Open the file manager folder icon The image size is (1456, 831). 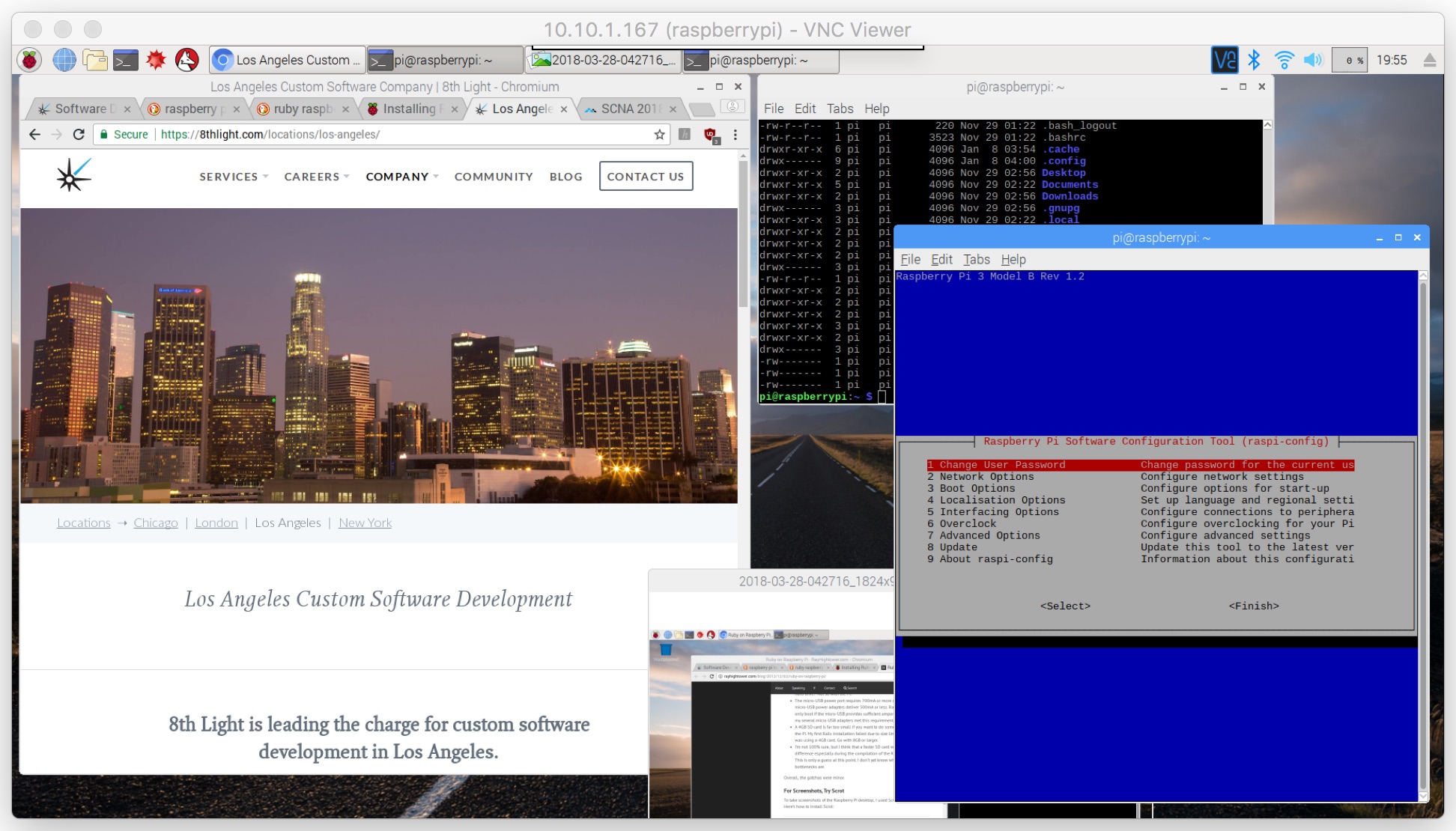pos(95,60)
